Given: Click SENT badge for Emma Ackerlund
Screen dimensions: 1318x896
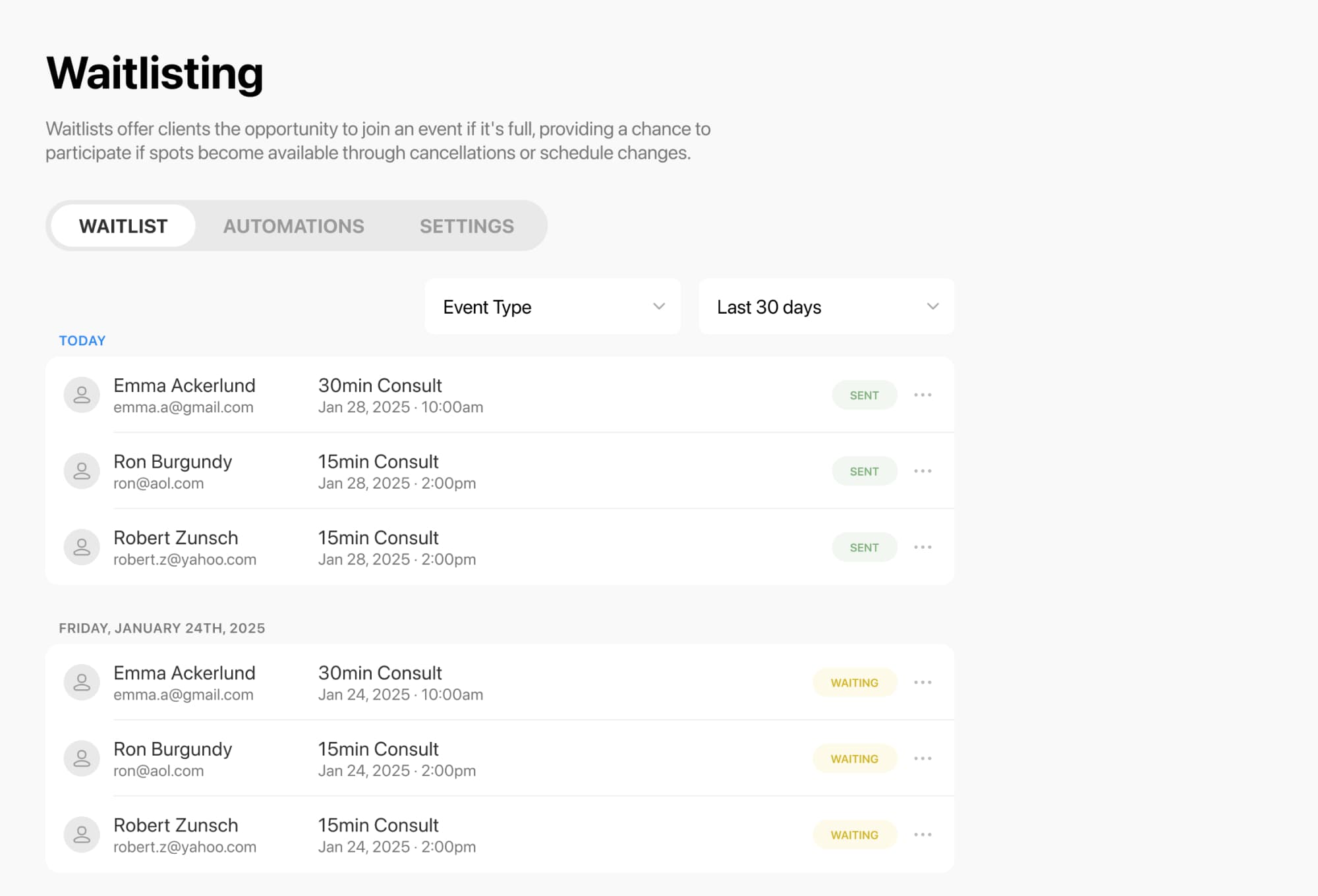Looking at the screenshot, I should (864, 395).
